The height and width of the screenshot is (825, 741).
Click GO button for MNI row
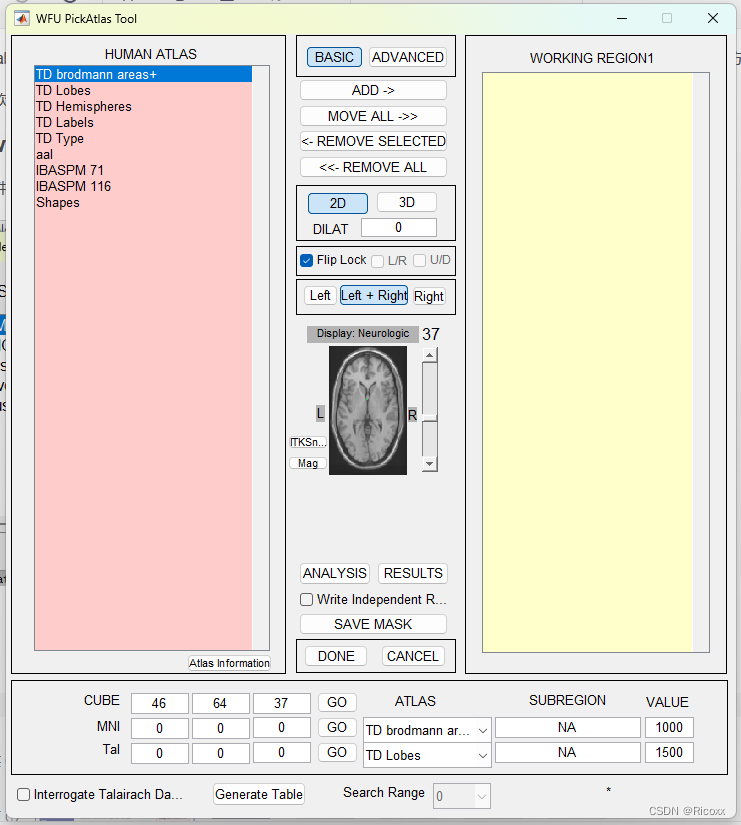point(337,727)
